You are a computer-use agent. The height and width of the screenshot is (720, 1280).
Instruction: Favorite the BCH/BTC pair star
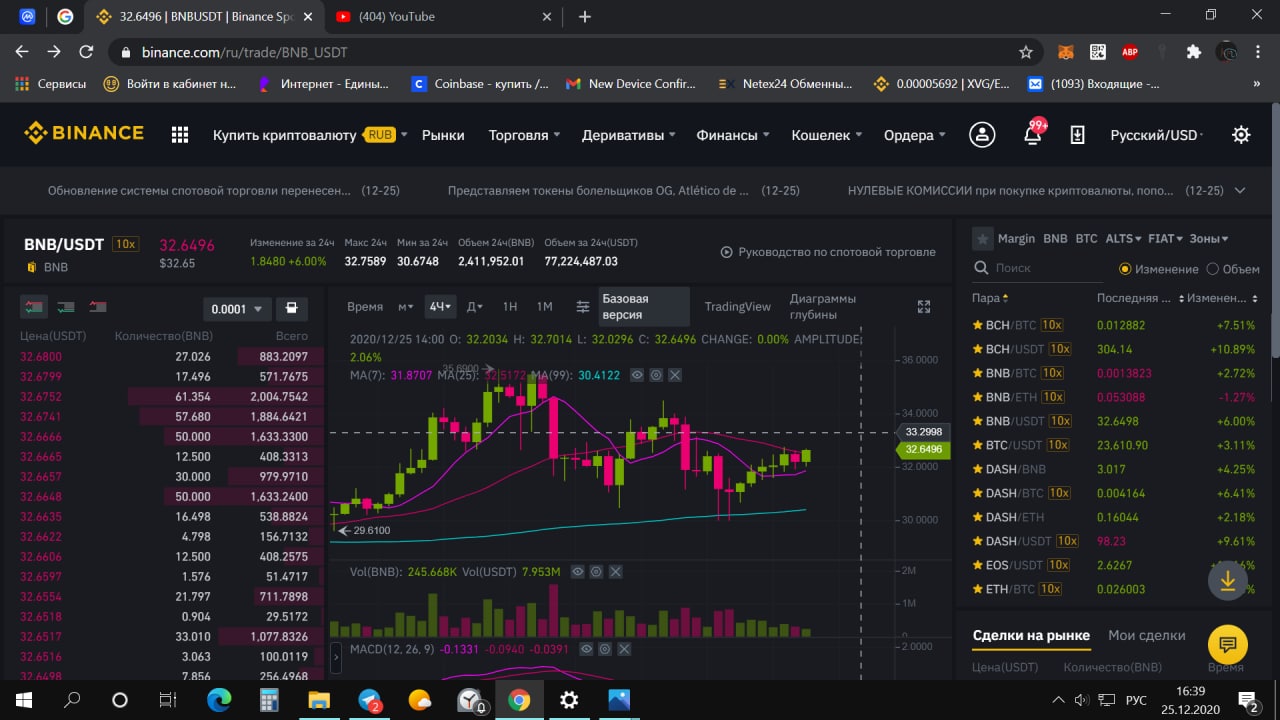point(978,325)
